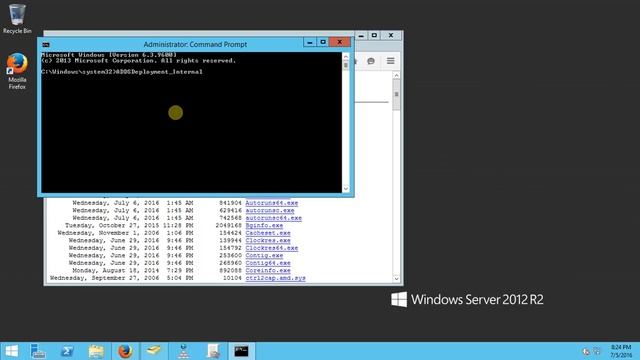
Task: Click Firefox page scrollbar up arrow
Action: pos(396,76)
